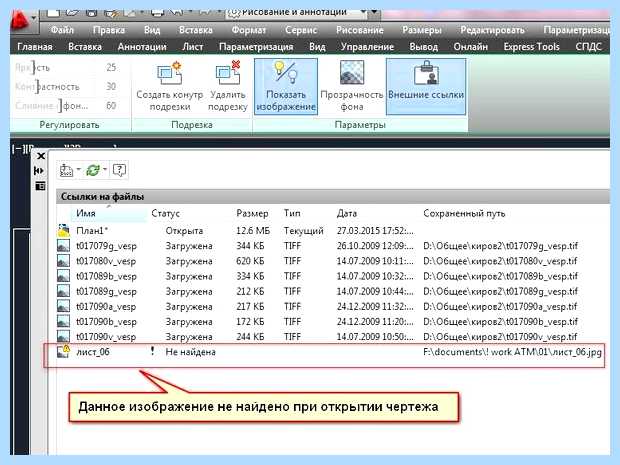The image size is (620, 465).
Task: Click the palette auto-hide arrow icon
Action: point(39,171)
